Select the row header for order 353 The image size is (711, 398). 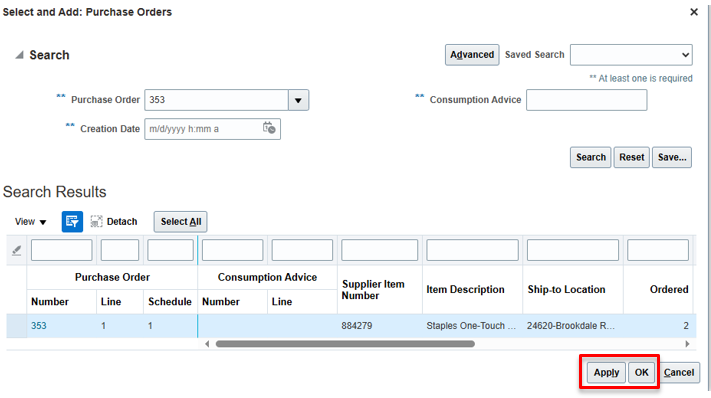[16, 326]
